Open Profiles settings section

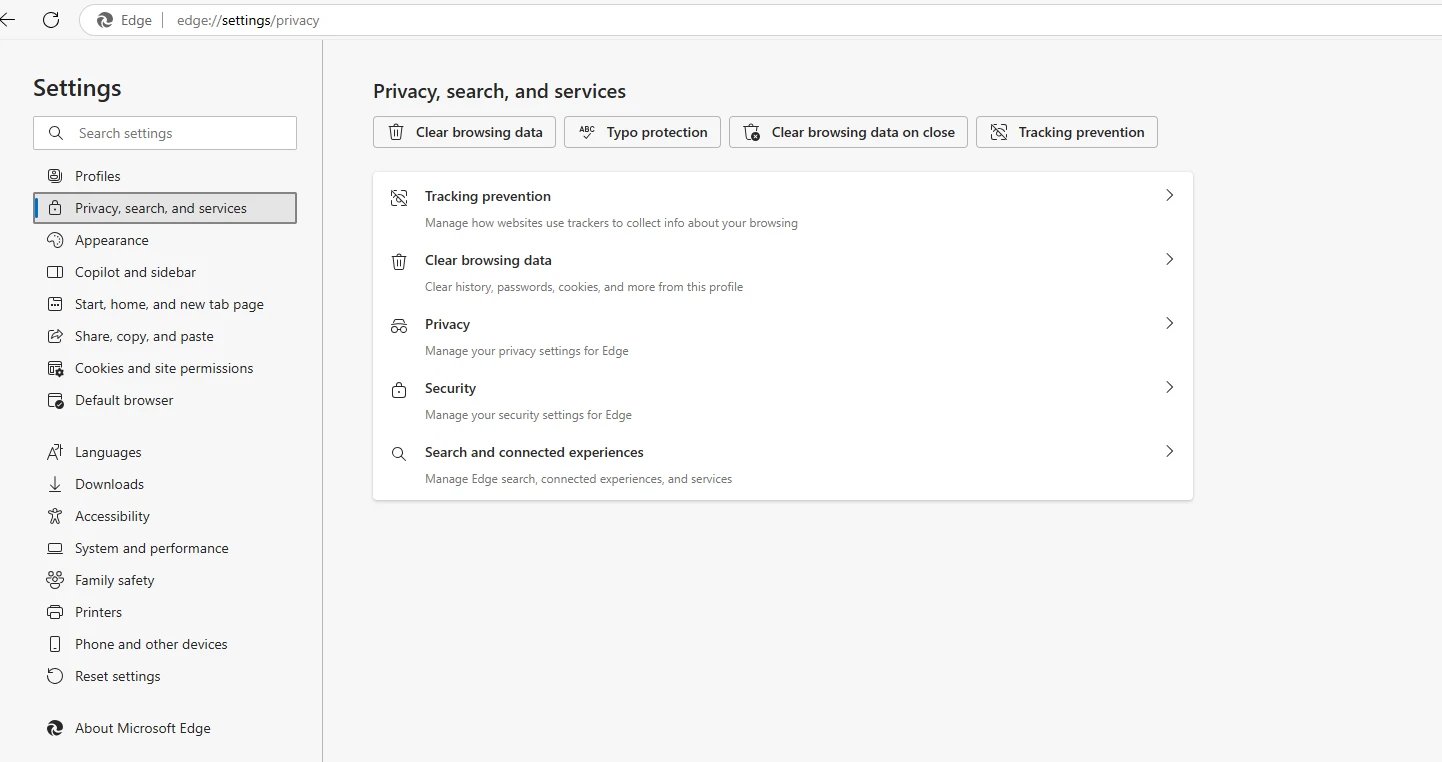[x=165, y=176]
